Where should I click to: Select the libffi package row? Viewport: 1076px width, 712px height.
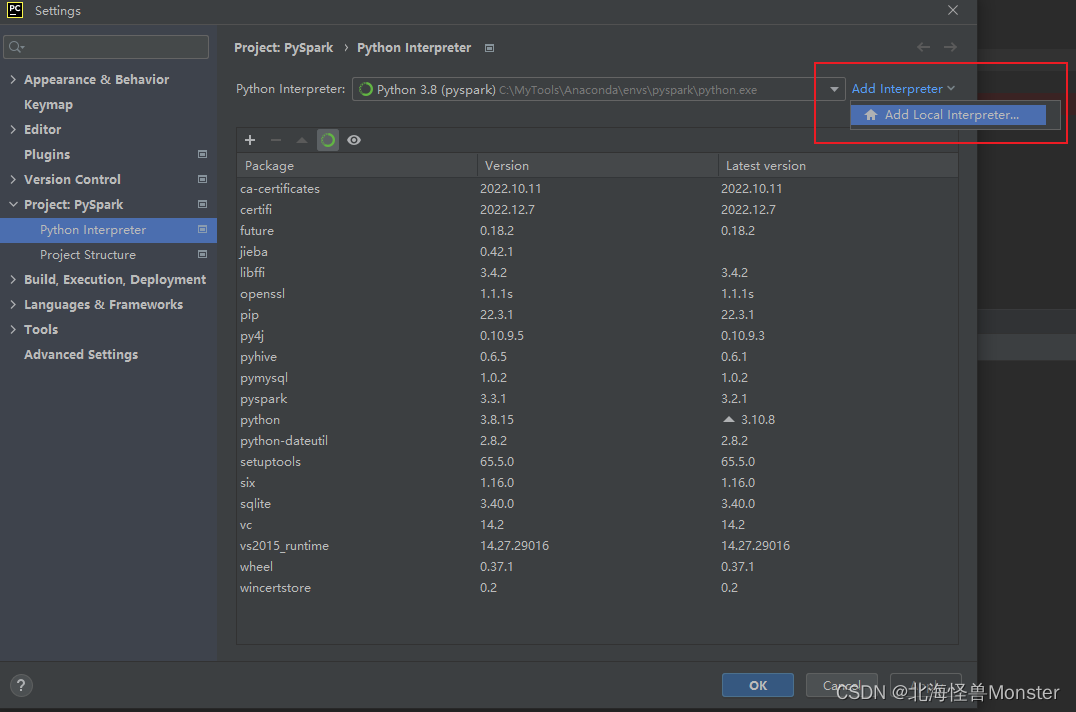[x=597, y=273]
